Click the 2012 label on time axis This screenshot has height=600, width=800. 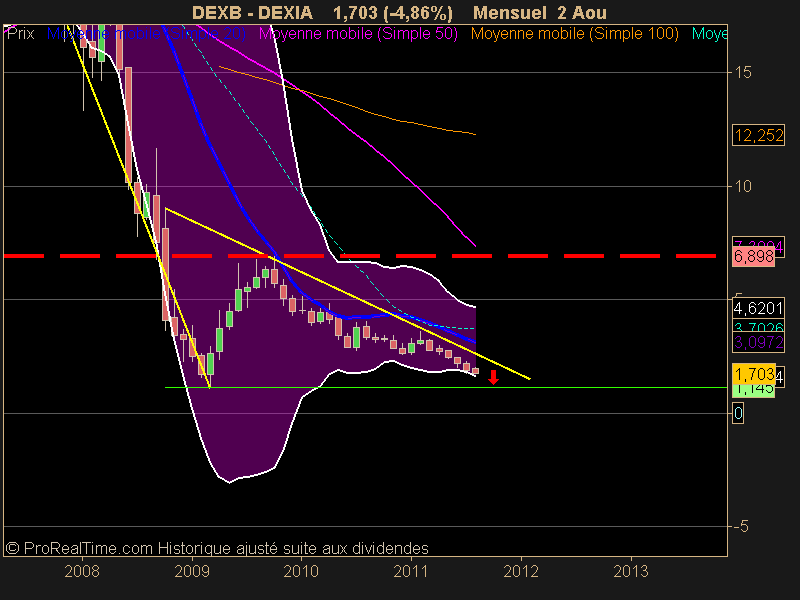click(521, 571)
